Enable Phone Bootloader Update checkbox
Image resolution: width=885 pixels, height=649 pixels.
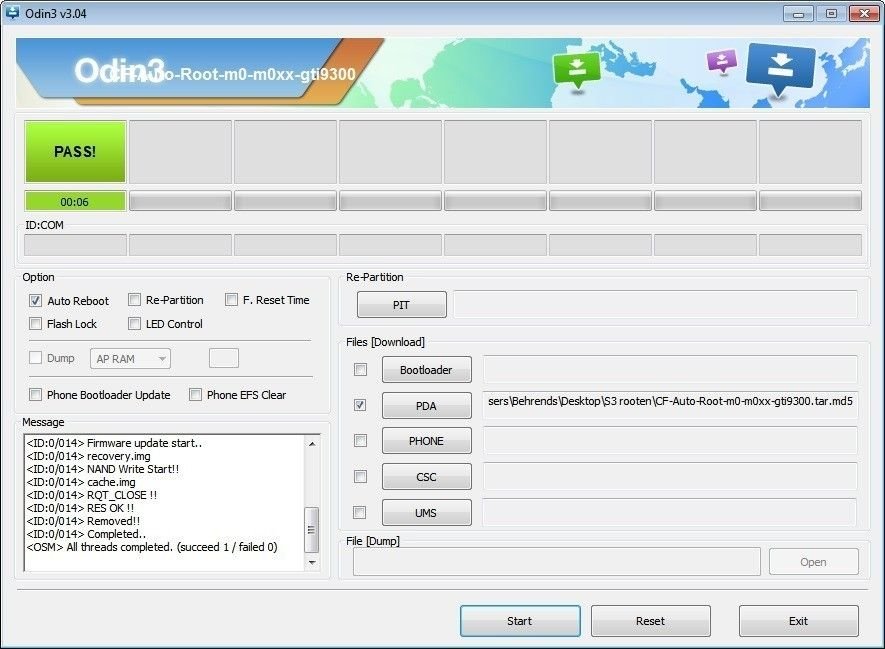click(36, 394)
